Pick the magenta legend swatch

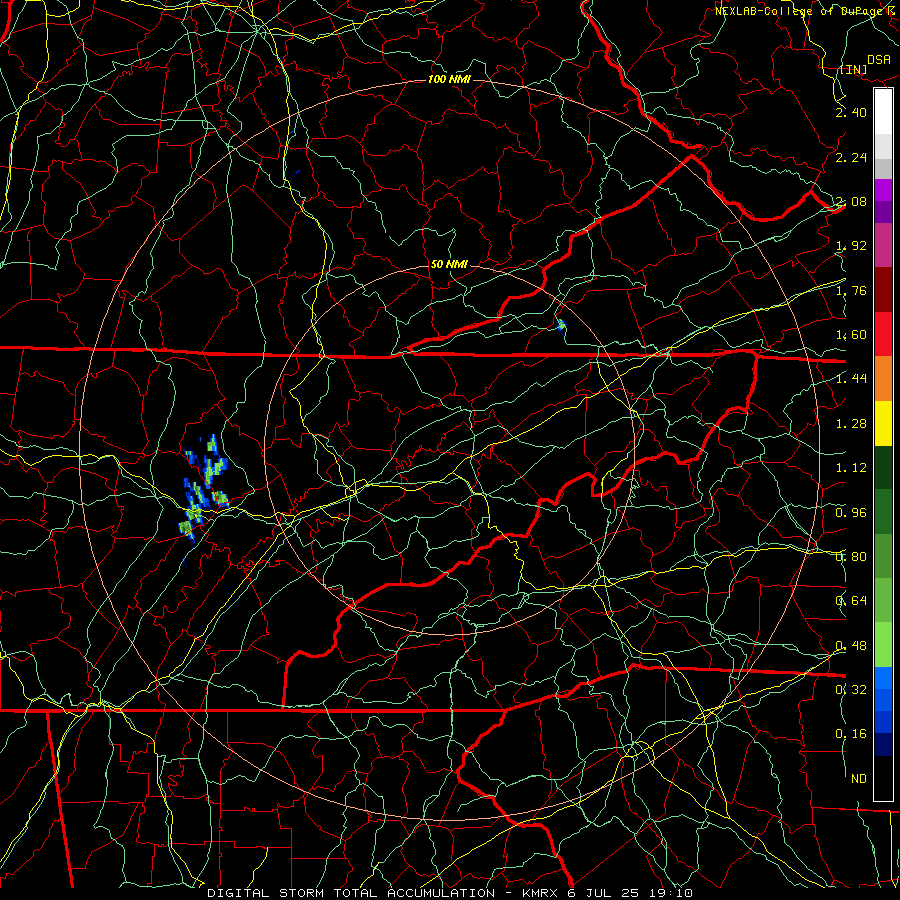point(883,245)
